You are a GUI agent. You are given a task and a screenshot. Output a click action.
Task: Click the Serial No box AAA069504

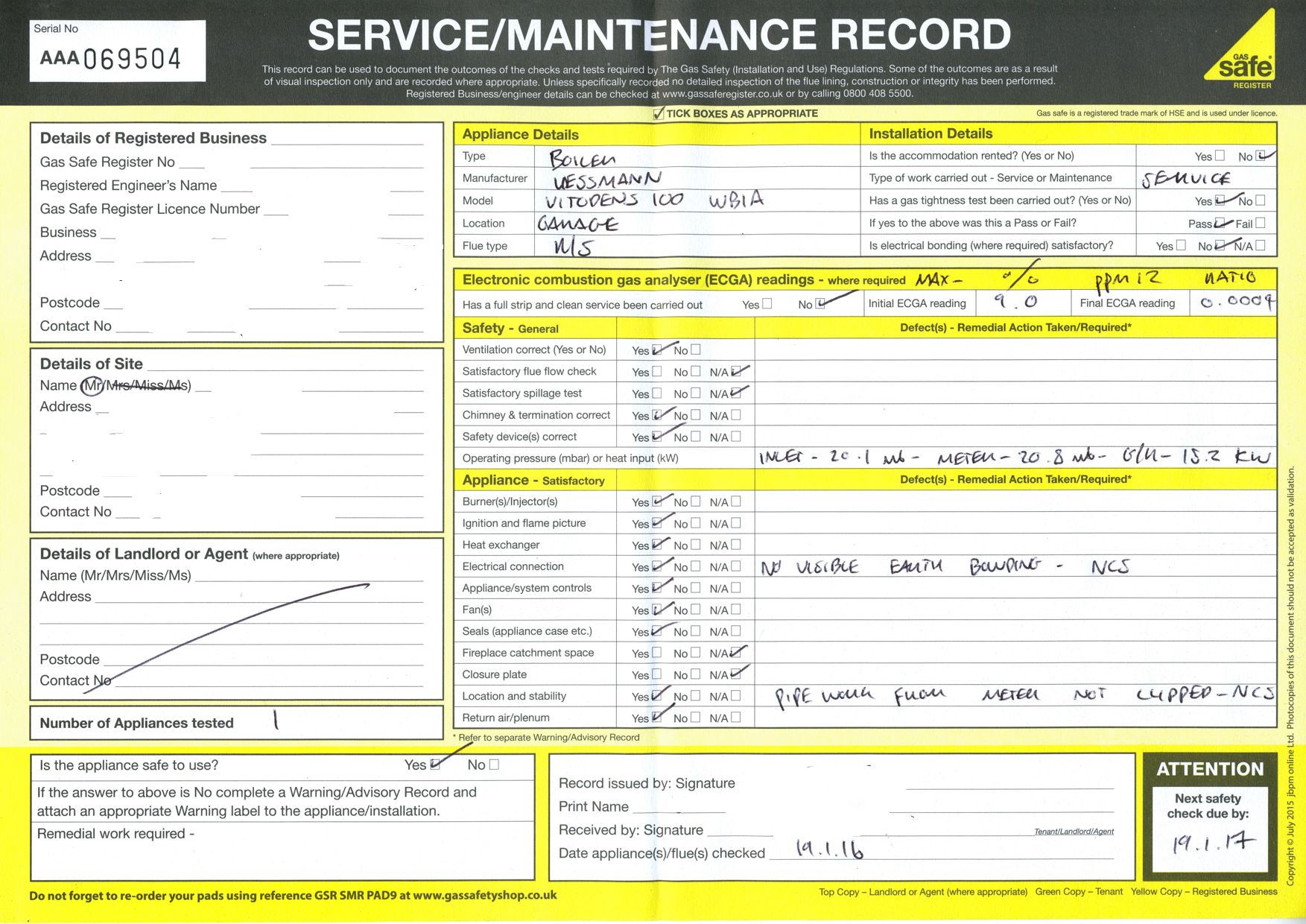(117, 51)
